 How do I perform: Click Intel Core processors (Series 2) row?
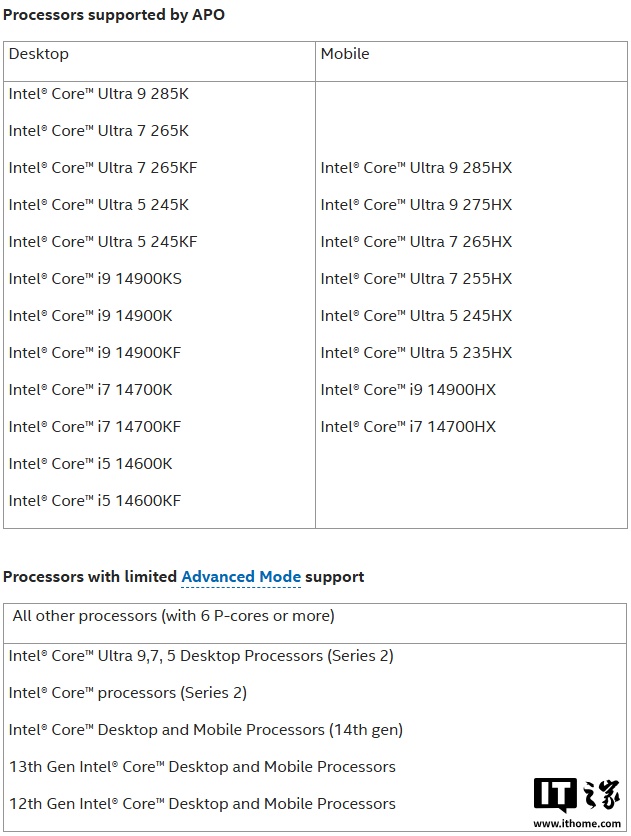click(128, 693)
